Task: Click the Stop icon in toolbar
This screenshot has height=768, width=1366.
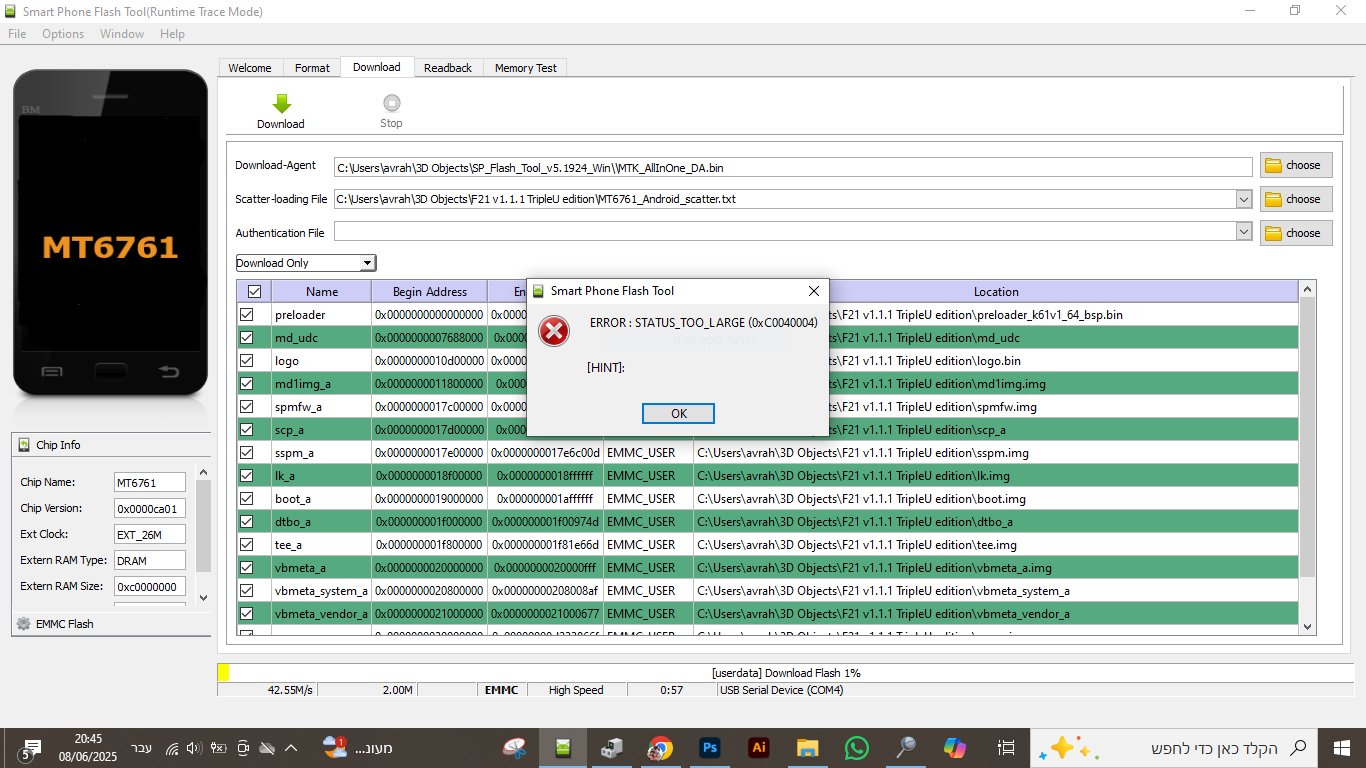Action: (x=391, y=103)
